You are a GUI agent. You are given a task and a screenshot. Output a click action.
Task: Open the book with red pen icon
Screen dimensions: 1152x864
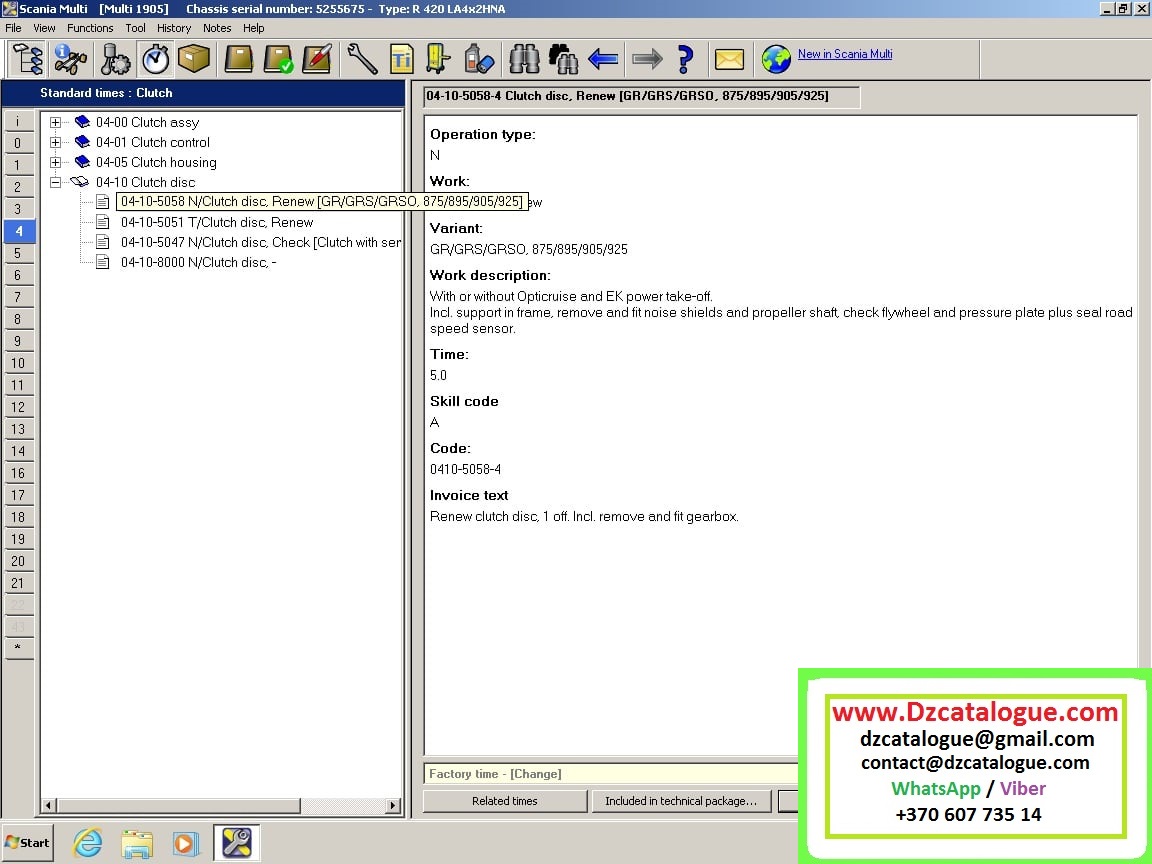pos(317,60)
